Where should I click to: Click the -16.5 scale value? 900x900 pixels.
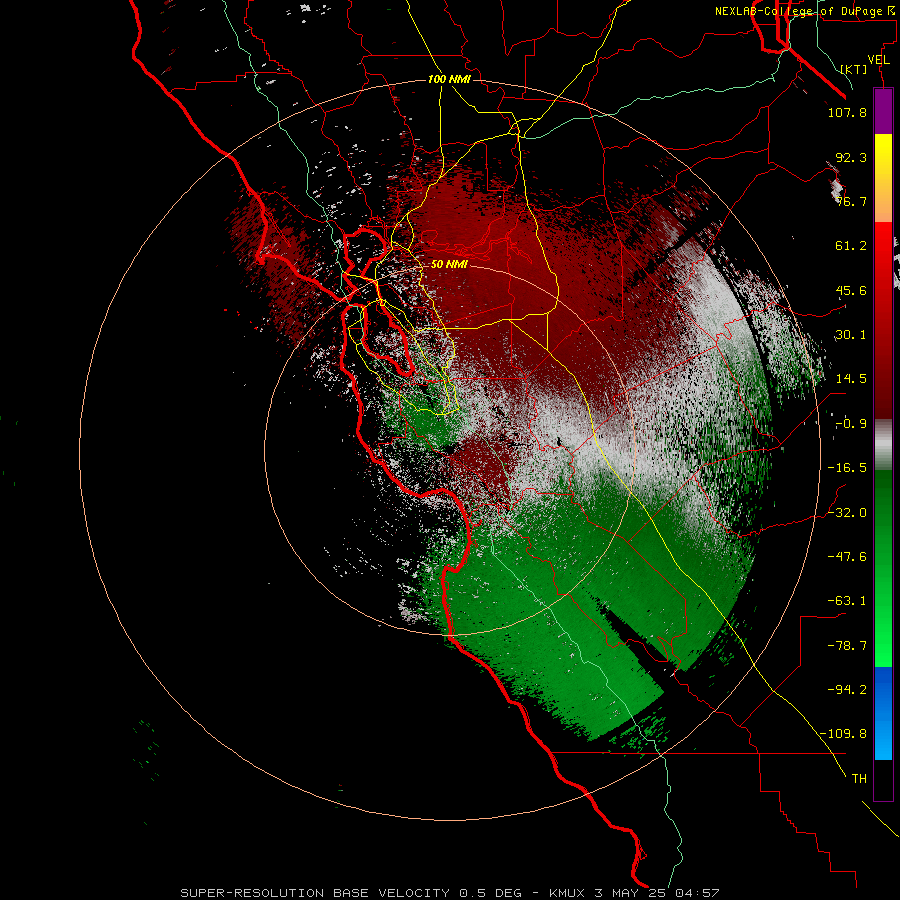pos(847,468)
